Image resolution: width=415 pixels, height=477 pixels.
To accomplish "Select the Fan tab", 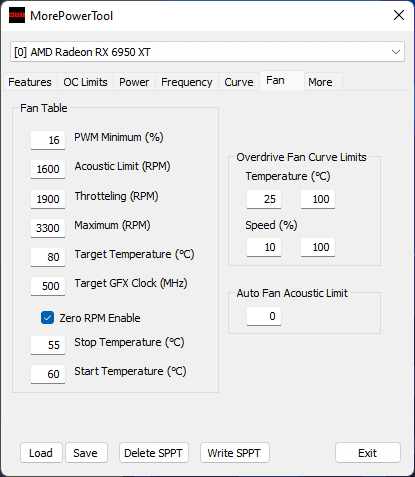I will point(282,80).
